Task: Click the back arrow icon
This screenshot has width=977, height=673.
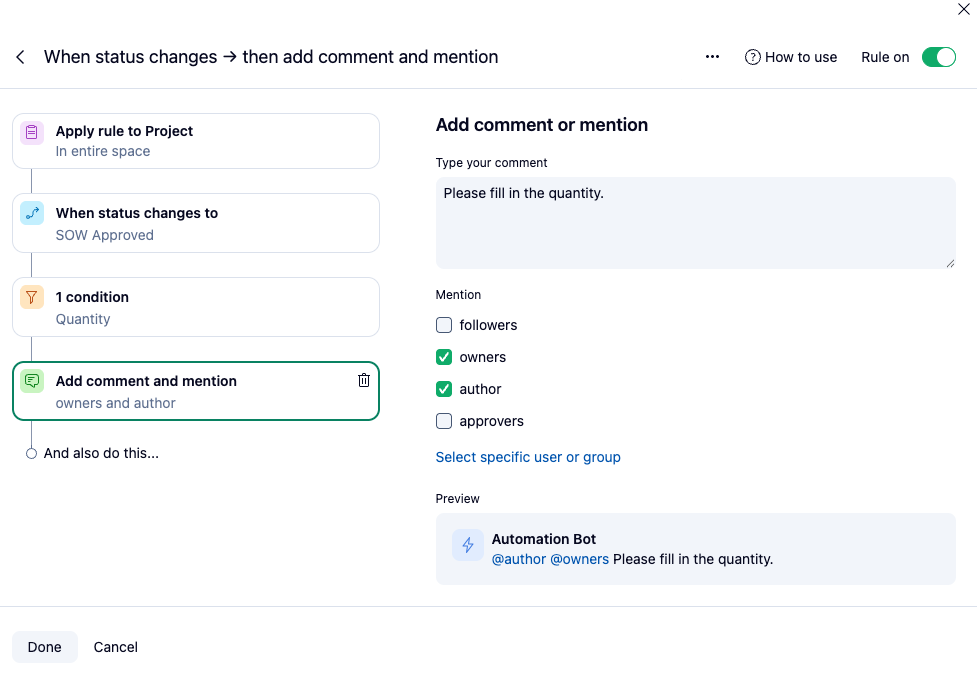Action: (20, 57)
